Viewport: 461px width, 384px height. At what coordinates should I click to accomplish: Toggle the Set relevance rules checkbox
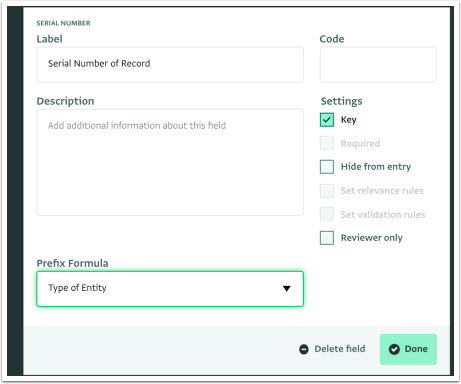[327, 191]
